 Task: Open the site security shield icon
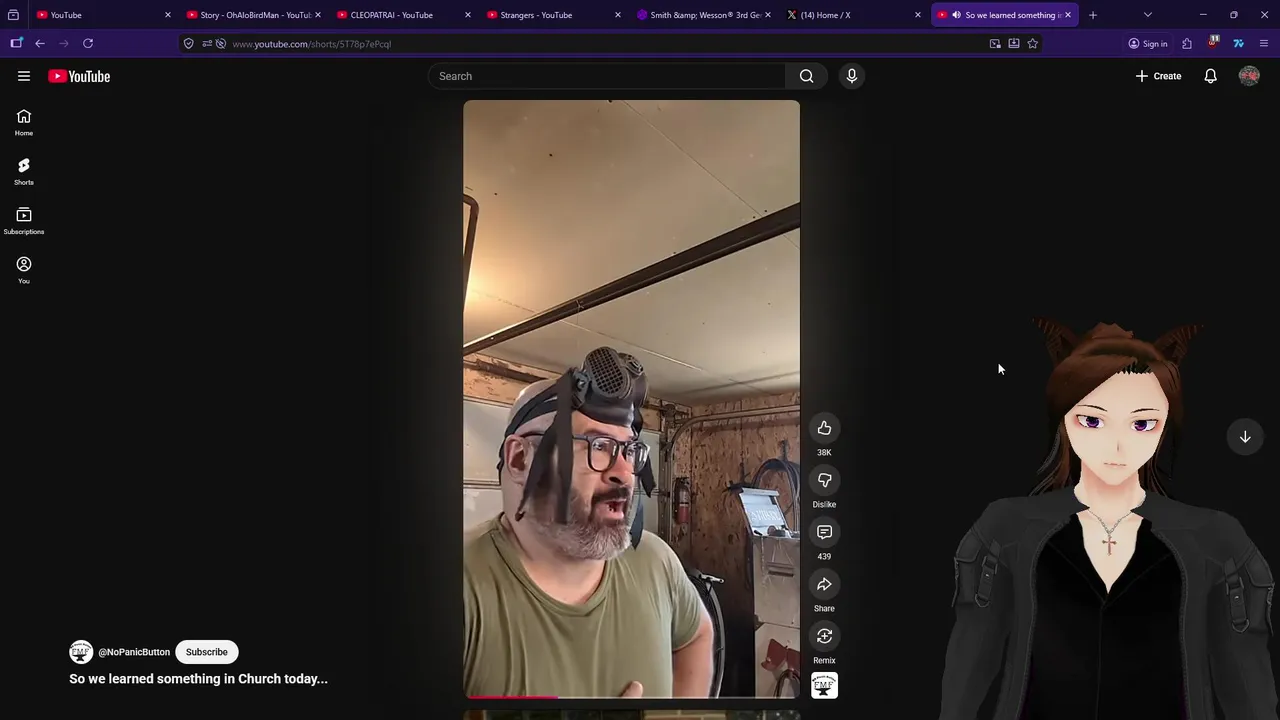[x=188, y=44]
